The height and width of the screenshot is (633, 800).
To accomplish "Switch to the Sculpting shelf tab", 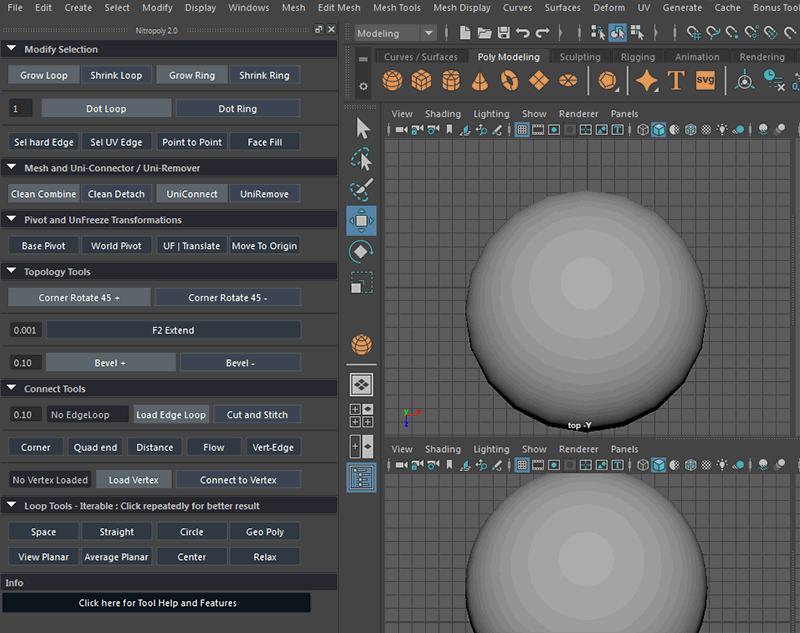I will tap(580, 57).
